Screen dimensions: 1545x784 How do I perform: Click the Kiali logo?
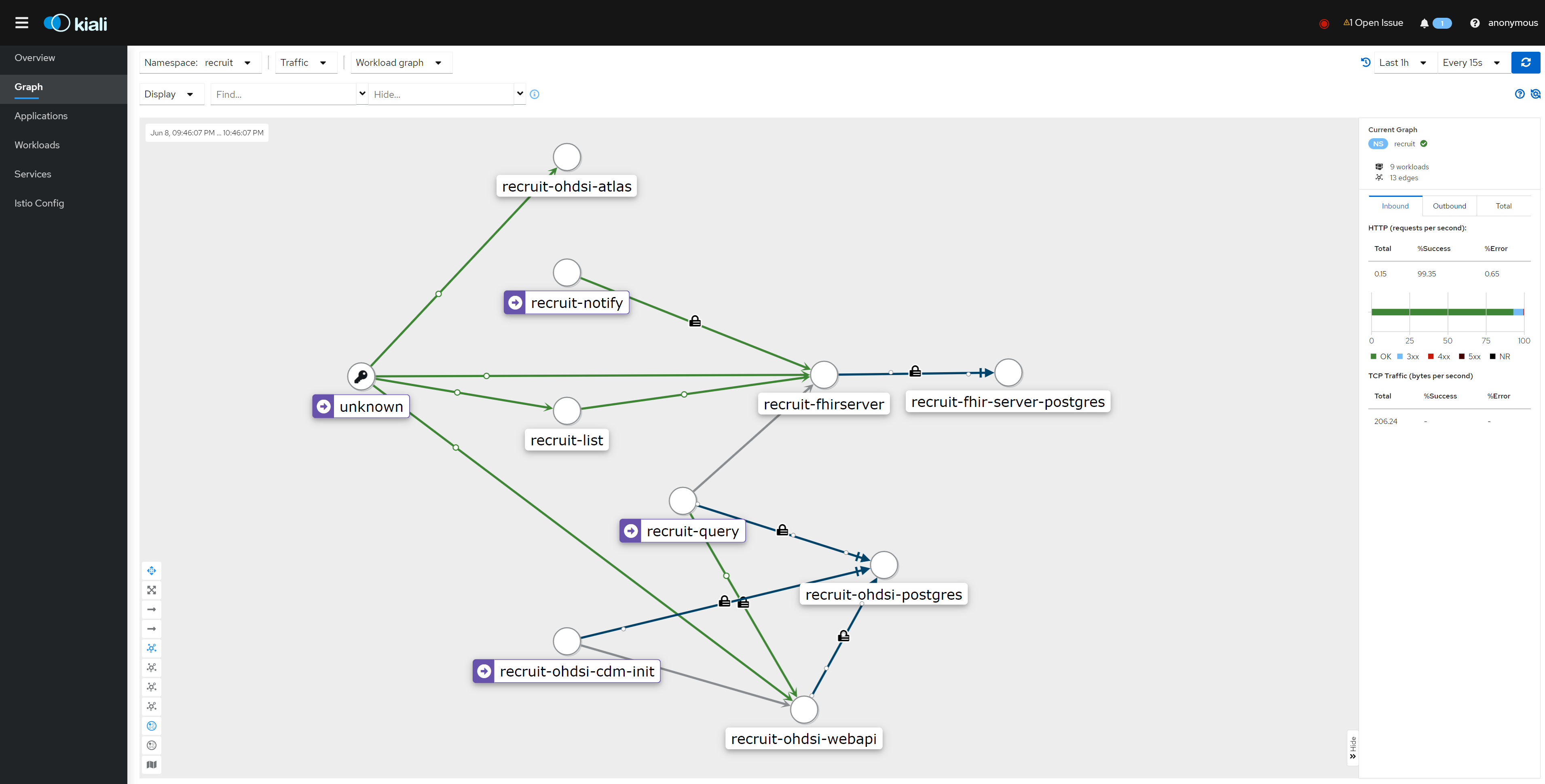coord(76,23)
